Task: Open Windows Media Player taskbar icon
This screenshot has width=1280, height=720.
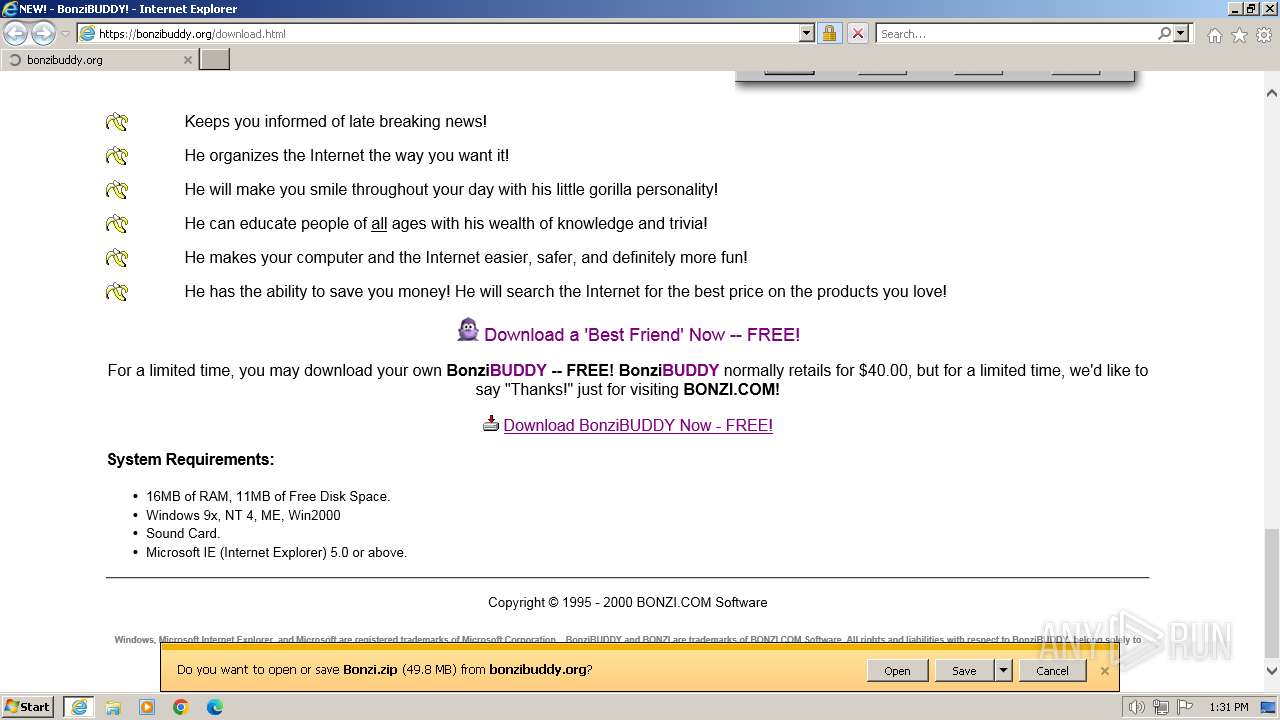Action: point(147,707)
